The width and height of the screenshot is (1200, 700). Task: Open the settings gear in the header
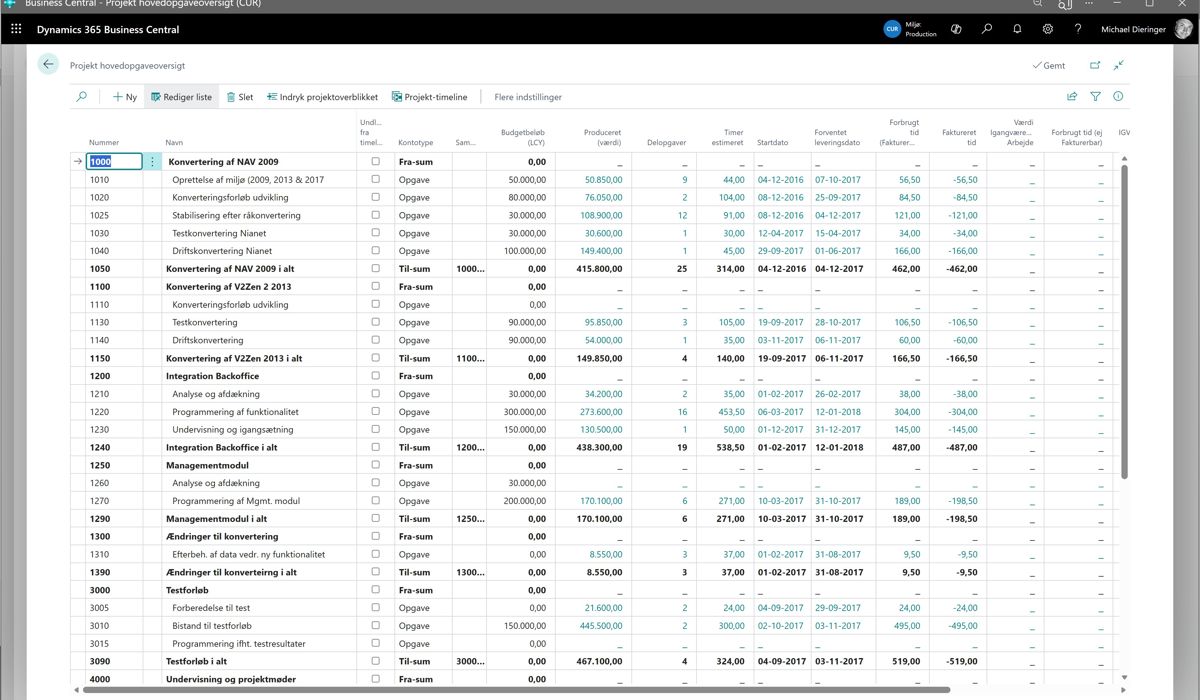coord(1047,29)
